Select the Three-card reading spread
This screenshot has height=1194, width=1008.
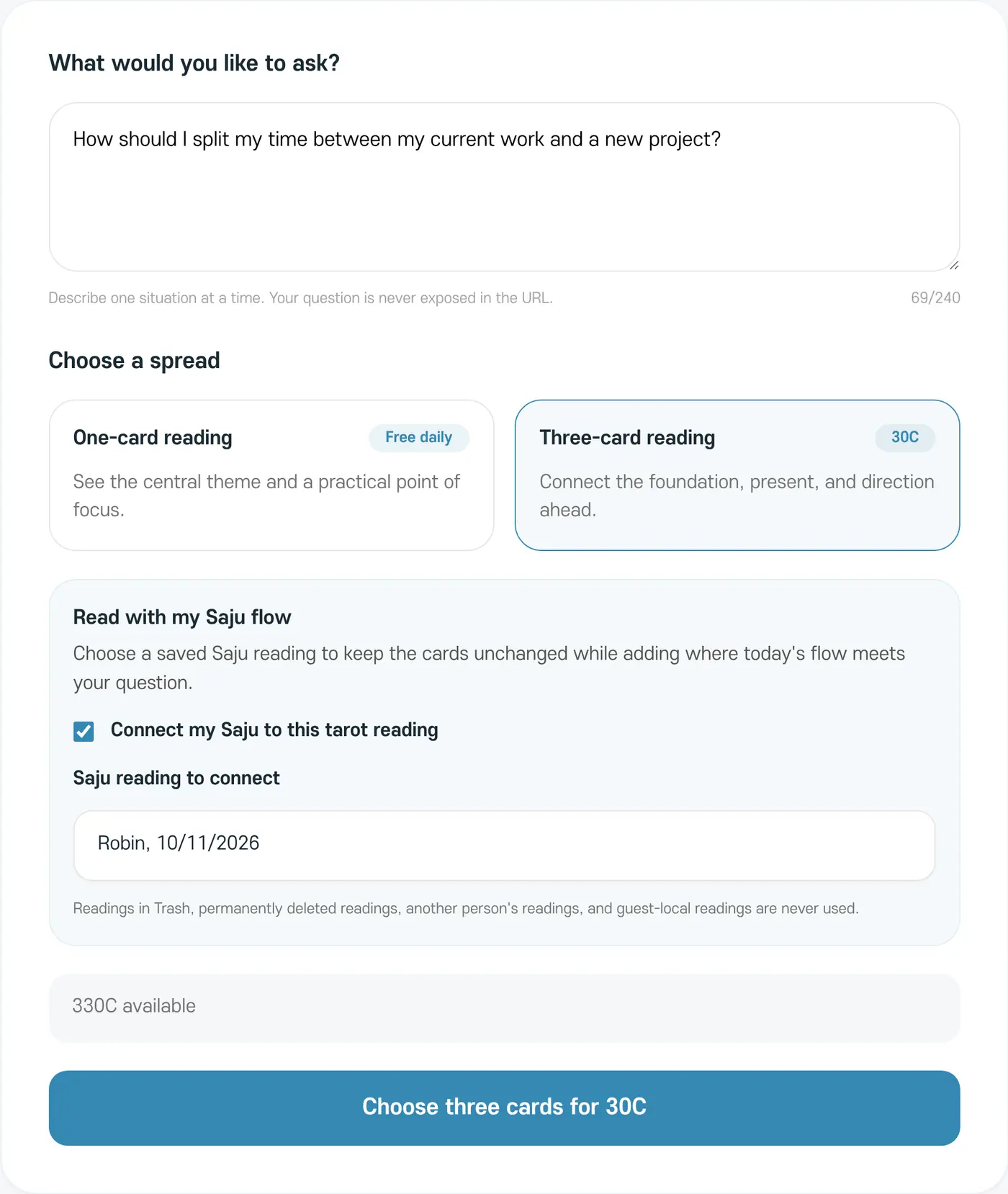pyautogui.click(x=737, y=475)
